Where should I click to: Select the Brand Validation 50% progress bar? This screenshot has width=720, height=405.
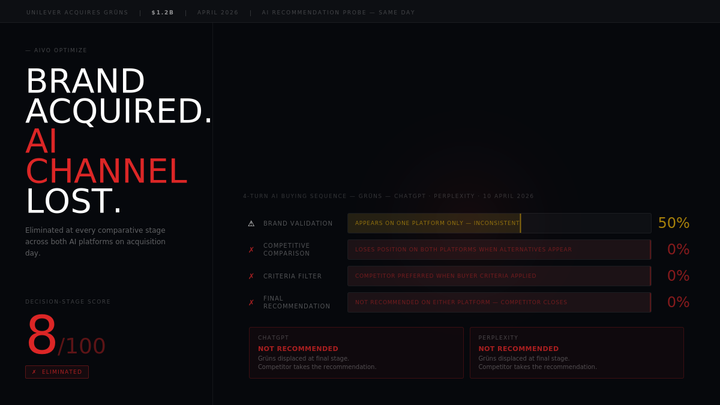(x=499, y=223)
